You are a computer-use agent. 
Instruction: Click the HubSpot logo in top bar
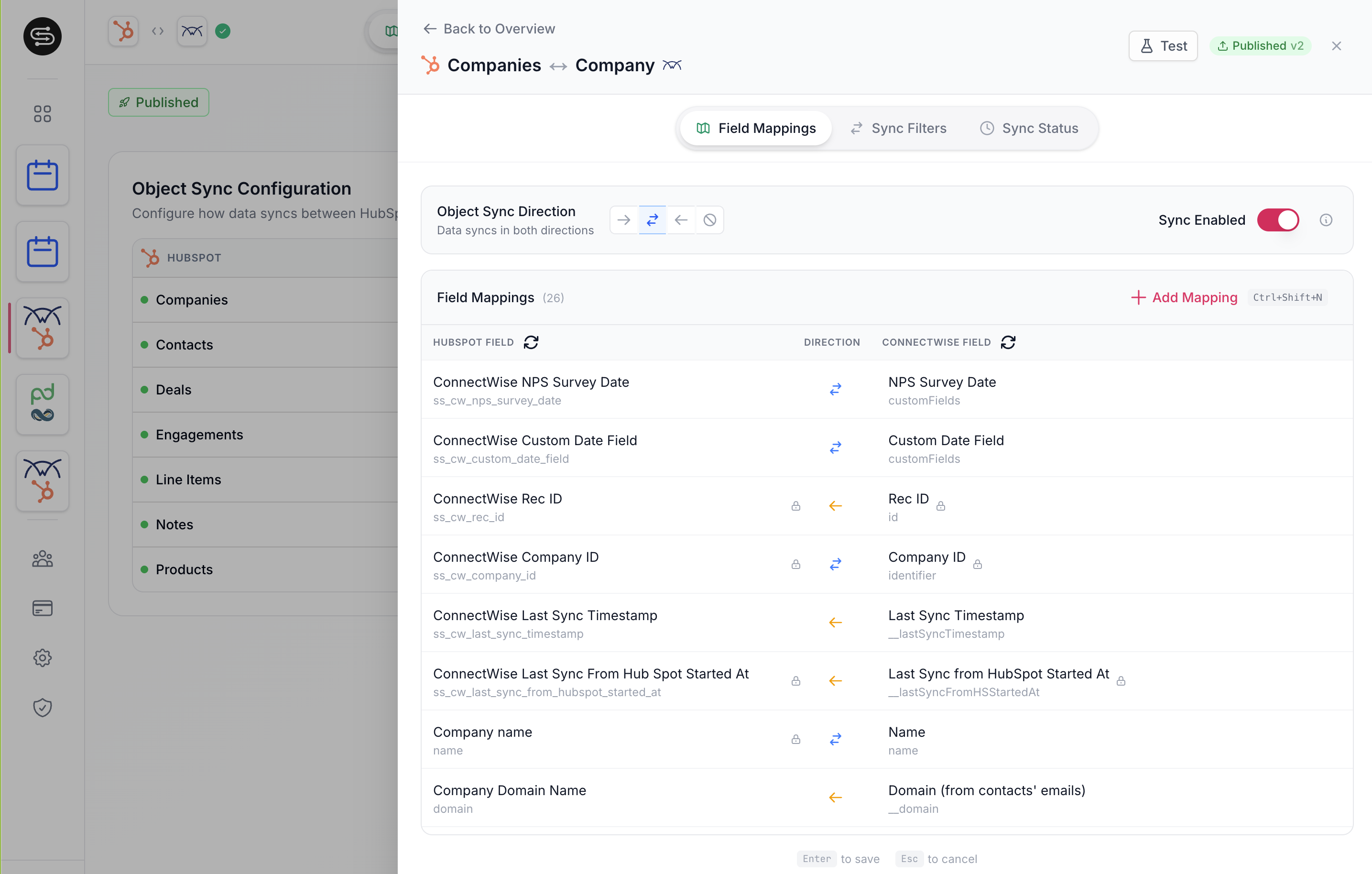click(124, 32)
